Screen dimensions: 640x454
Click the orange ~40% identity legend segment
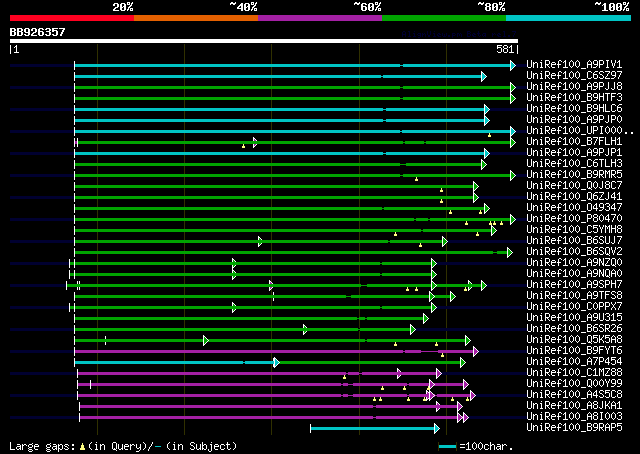(x=196, y=18)
